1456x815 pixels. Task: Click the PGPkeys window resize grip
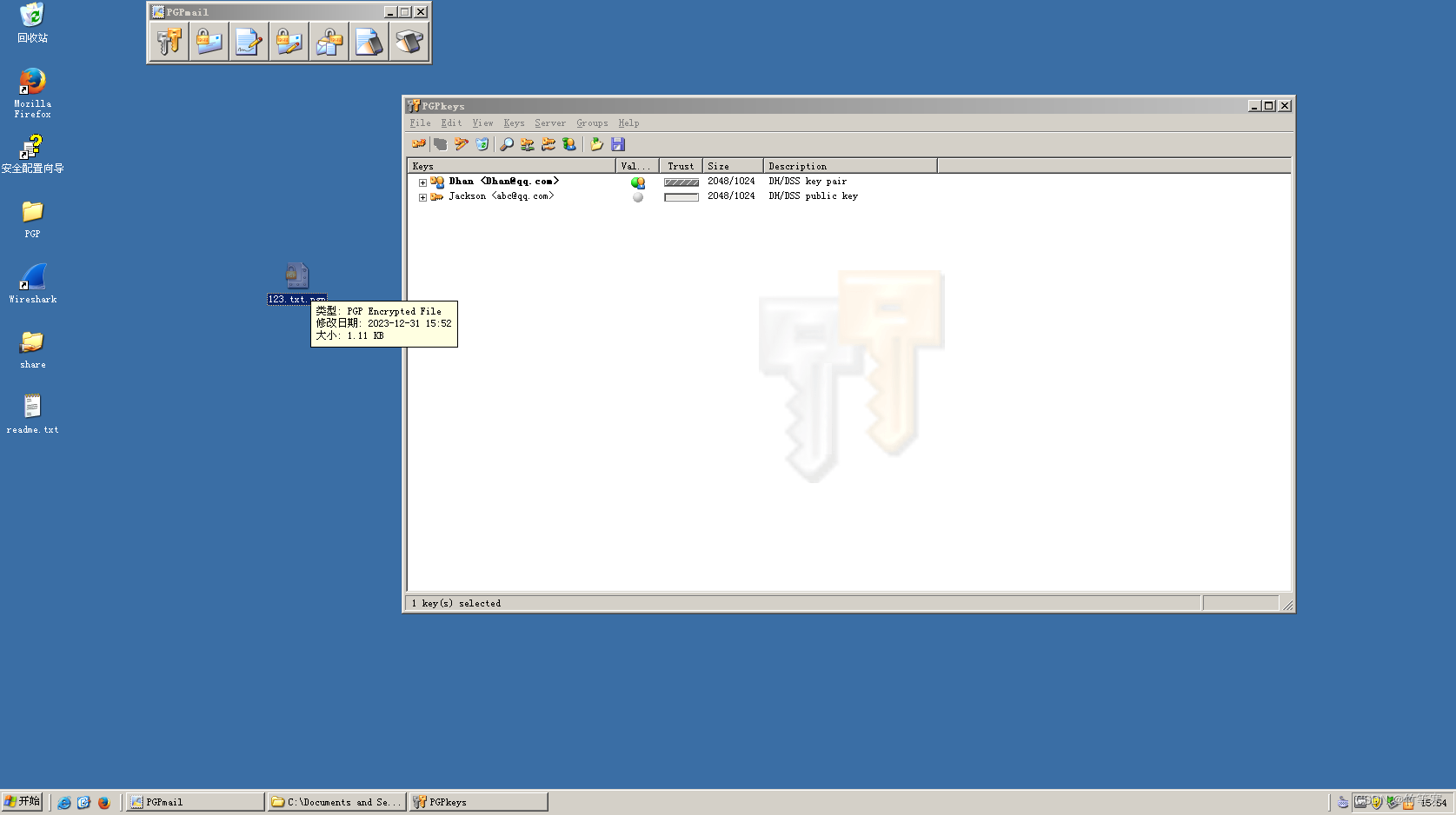pyautogui.click(x=1286, y=605)
